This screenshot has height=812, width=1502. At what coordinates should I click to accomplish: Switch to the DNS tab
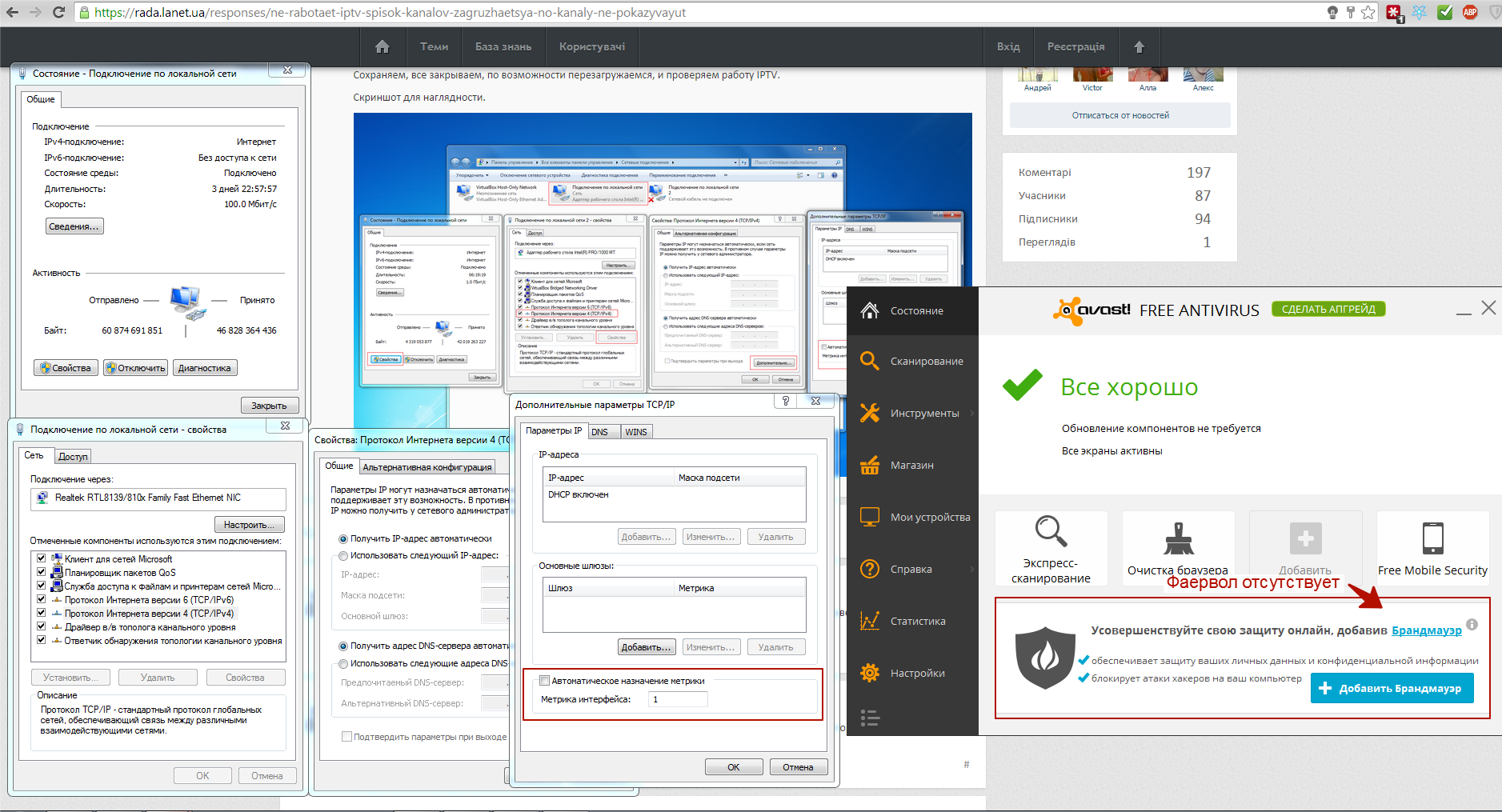(x=599, y=432)
